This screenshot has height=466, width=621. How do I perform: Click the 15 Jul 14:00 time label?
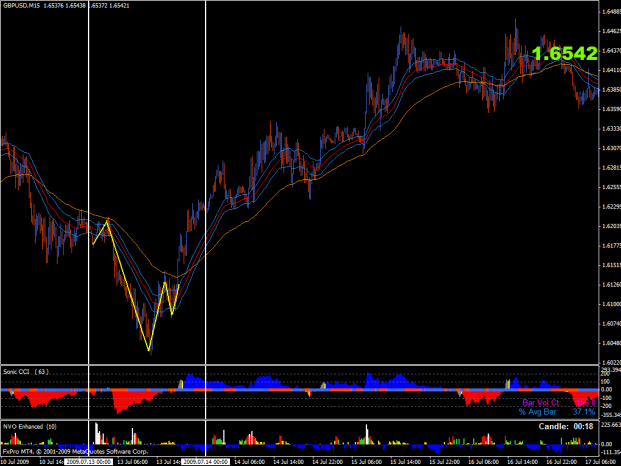pos(405,462)
